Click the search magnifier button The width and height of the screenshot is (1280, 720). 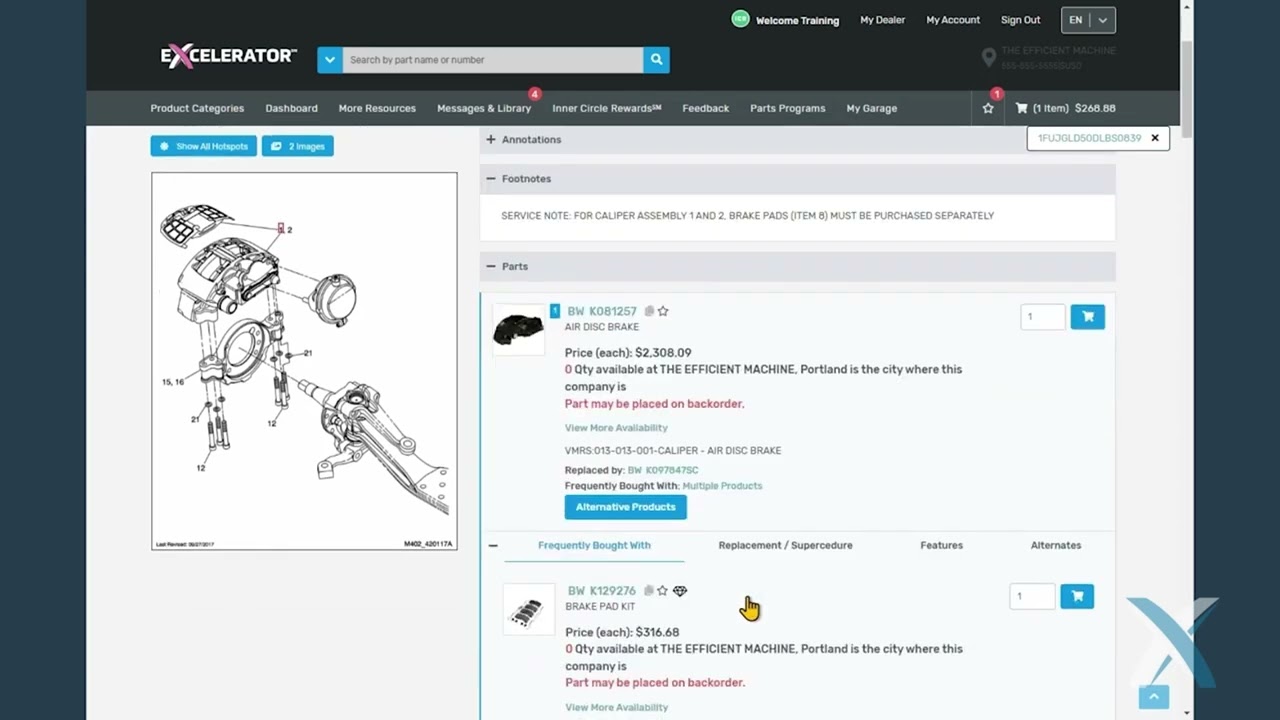(x=656, y=60)
